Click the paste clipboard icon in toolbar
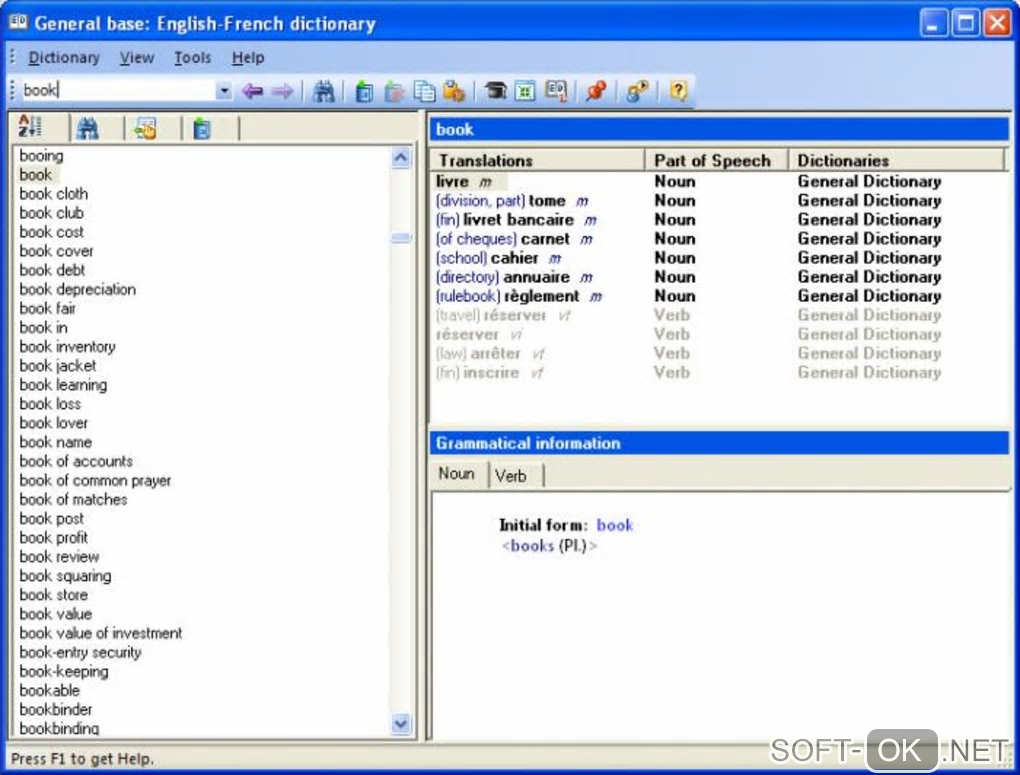 click(x=454, y=92)
